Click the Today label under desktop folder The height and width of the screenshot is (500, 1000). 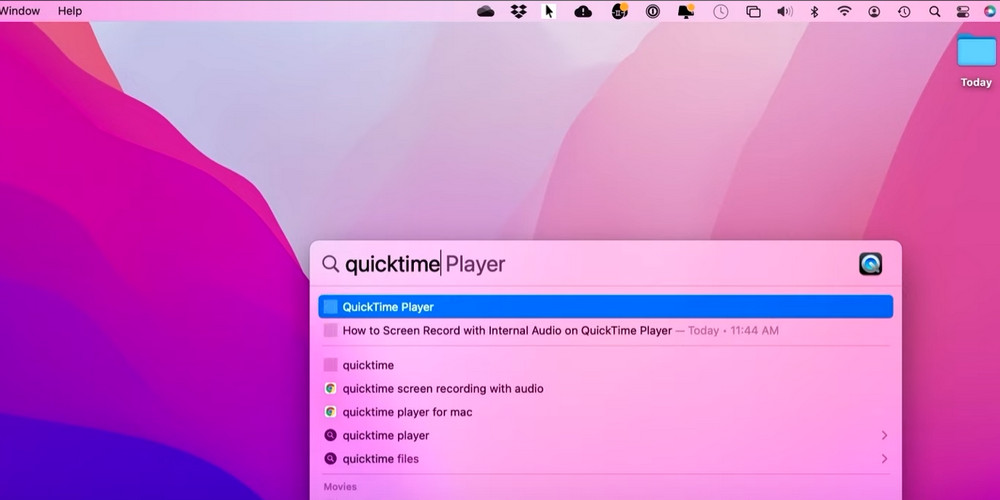pos(976,82)
